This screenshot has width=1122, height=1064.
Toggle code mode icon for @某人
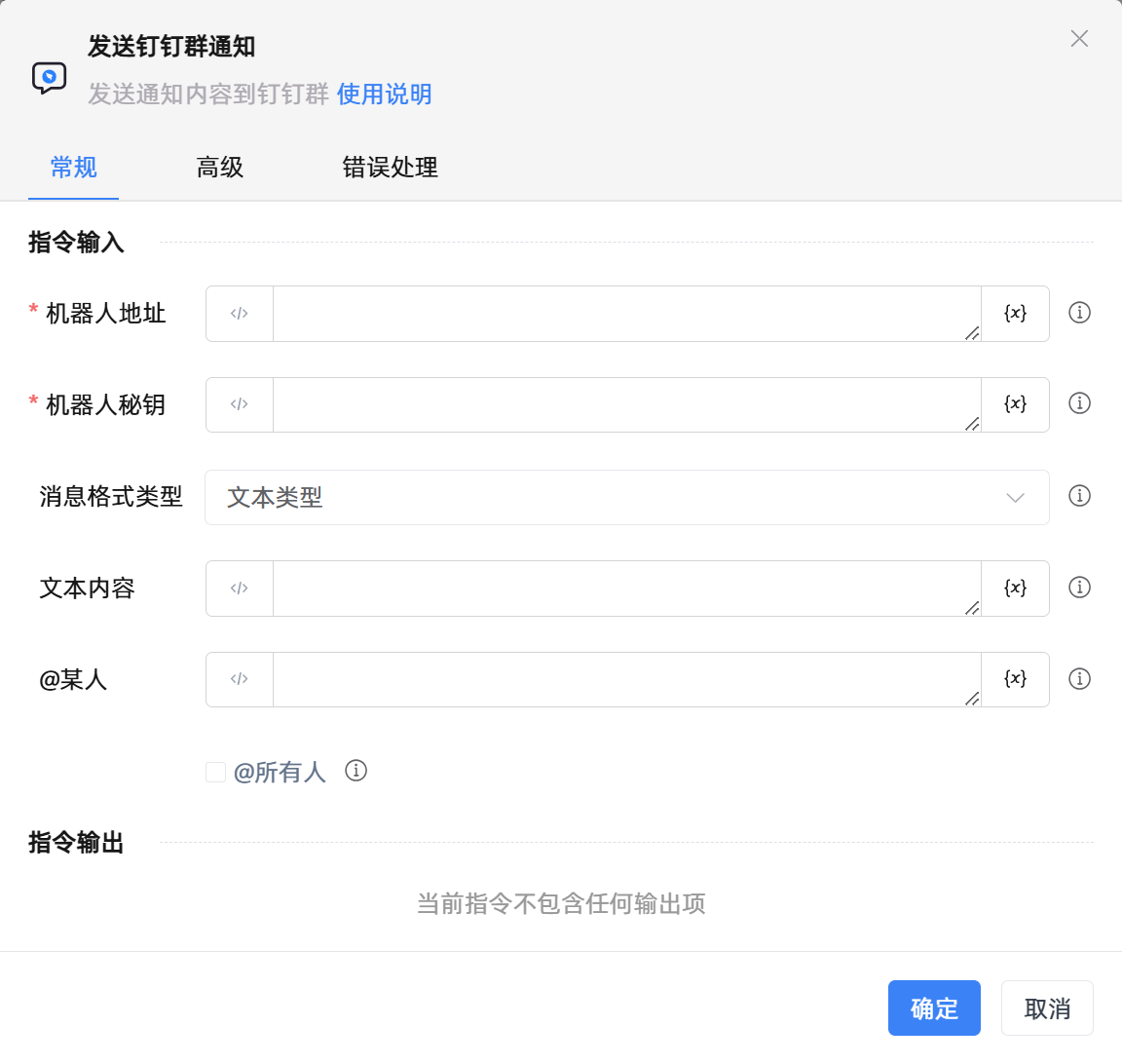(239, 679)
